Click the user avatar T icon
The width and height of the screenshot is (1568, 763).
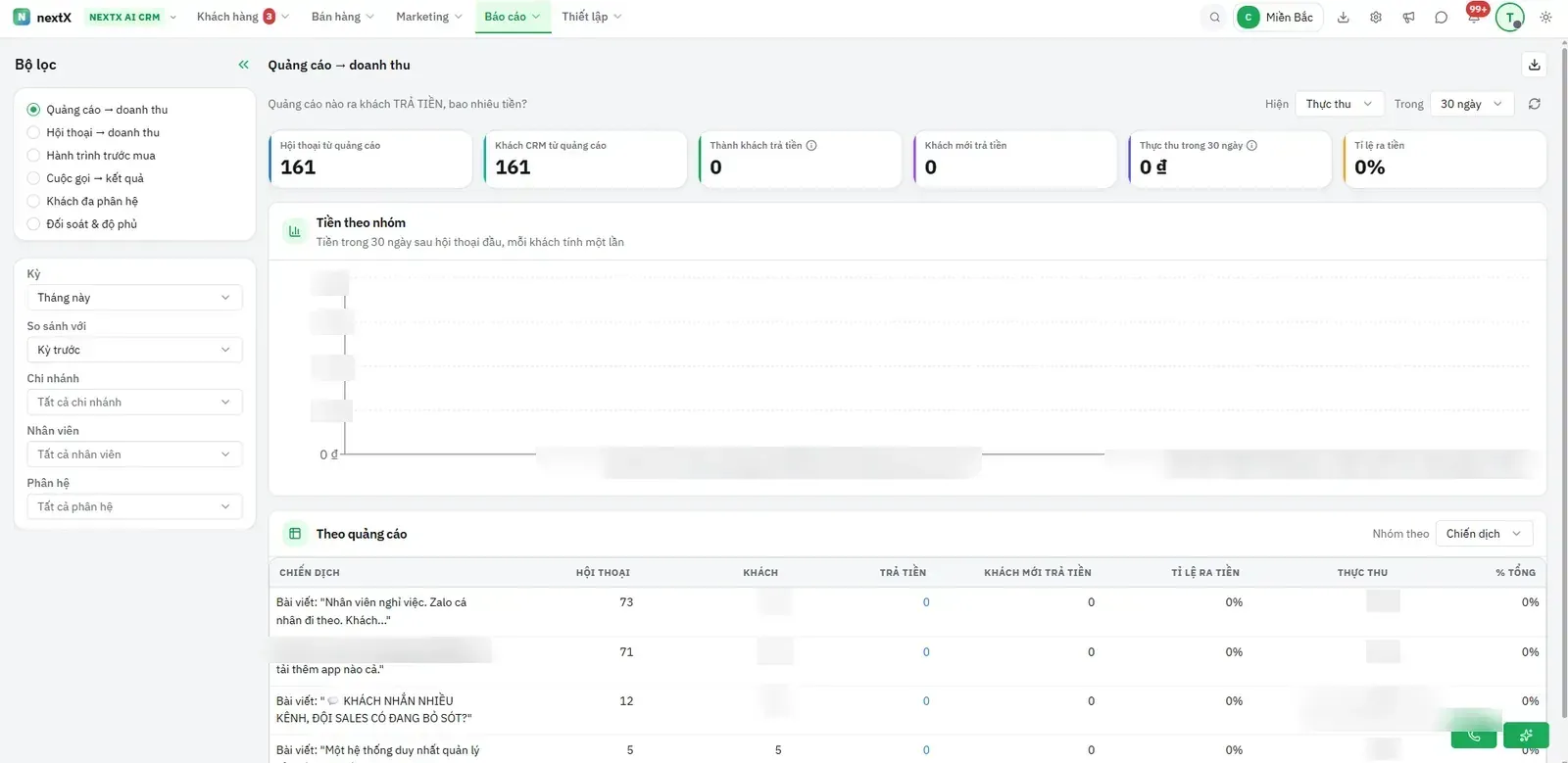click(1510, 17)
